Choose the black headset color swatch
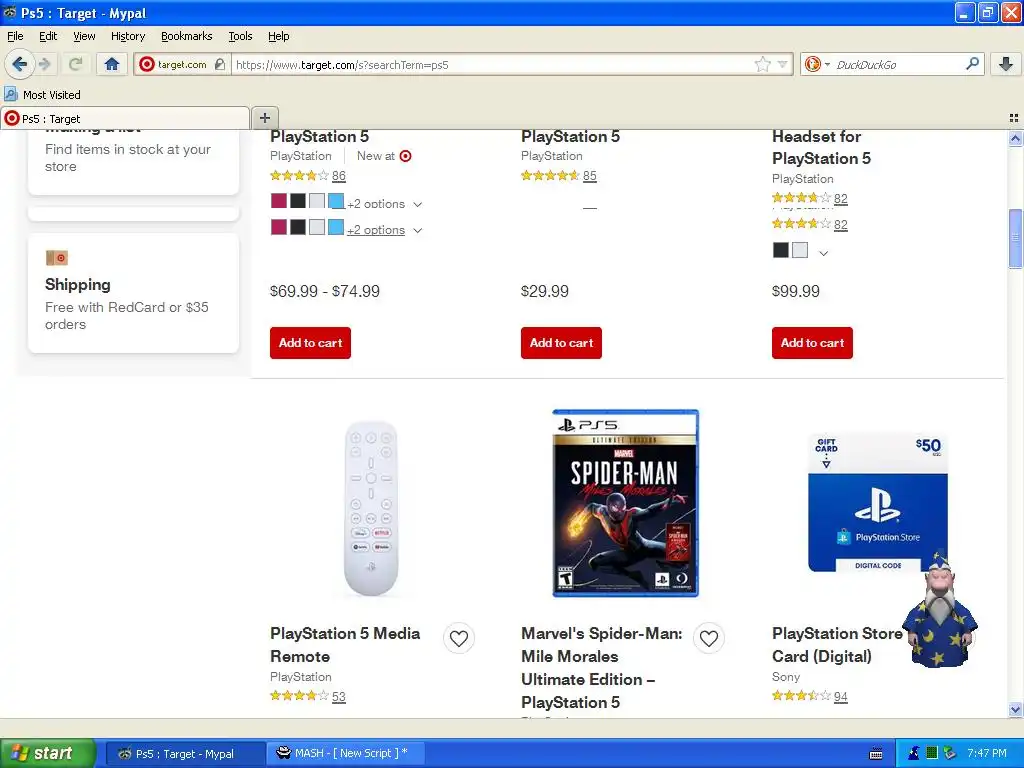Image resolution: width=1024 pixels, height=768 pixels. coord(780,250)
